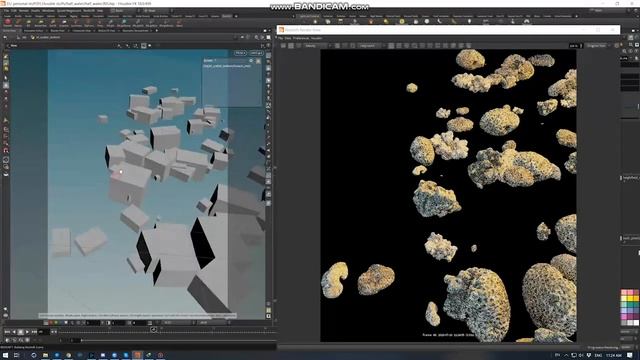Open the cam1 camera menu button

(256, 53)
